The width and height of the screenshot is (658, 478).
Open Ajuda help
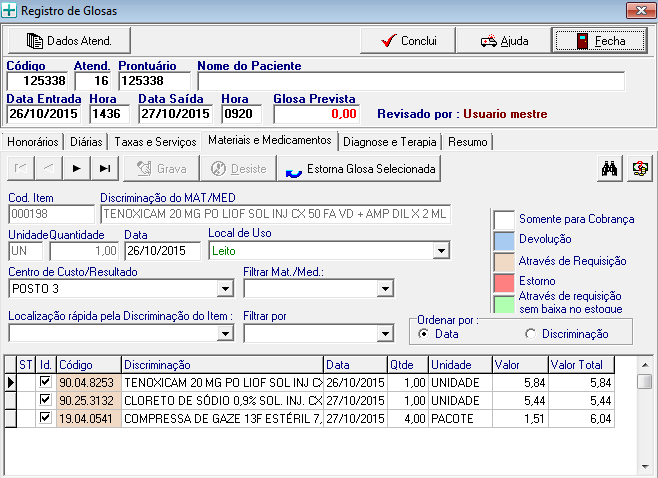pos(504,41)
